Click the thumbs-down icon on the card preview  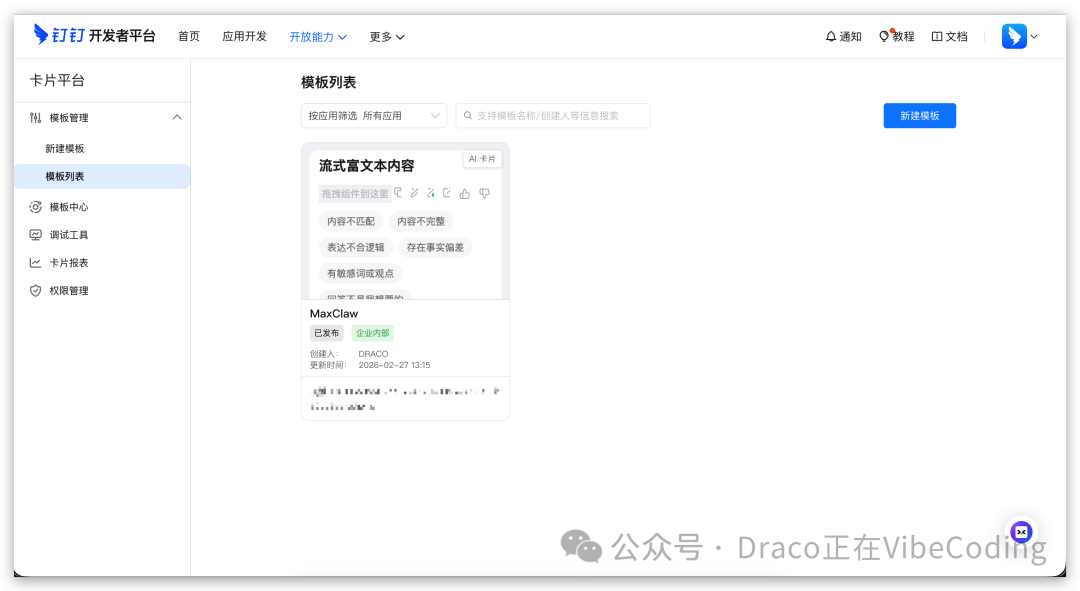click(x=484, y=193)
